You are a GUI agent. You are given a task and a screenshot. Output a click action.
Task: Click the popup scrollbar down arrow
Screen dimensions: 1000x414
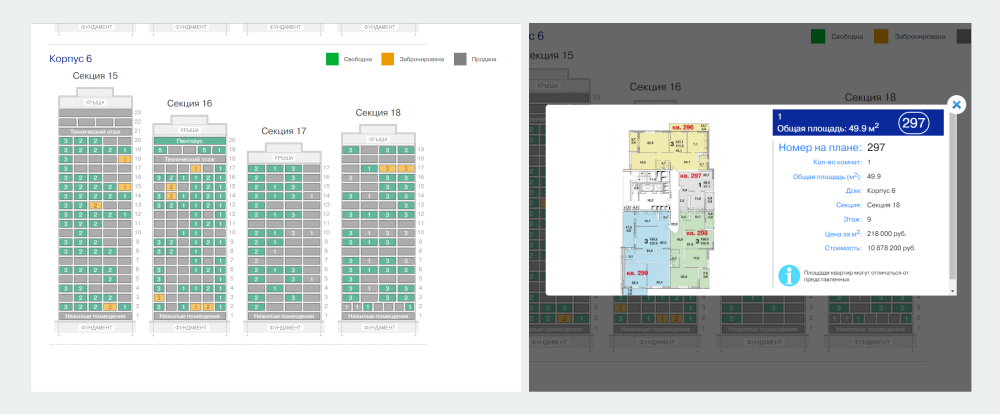pos(953,291)
